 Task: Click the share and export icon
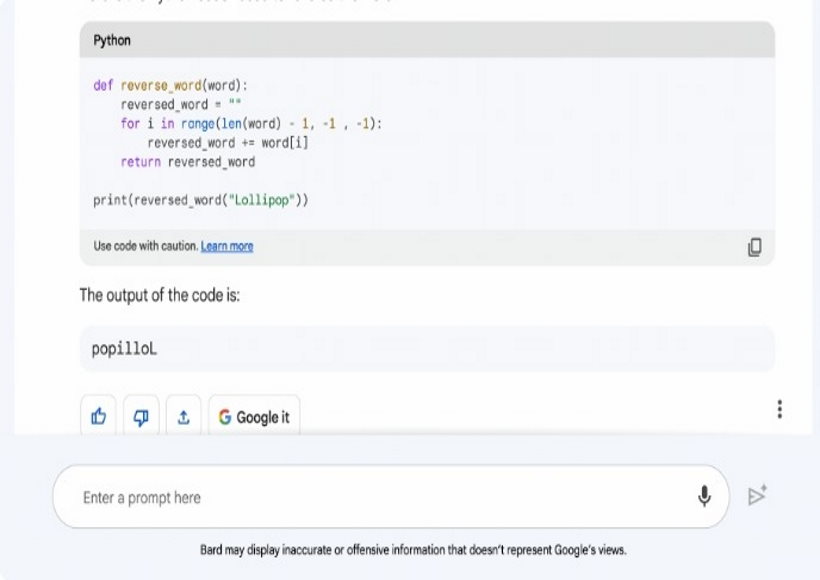point(183,417)
